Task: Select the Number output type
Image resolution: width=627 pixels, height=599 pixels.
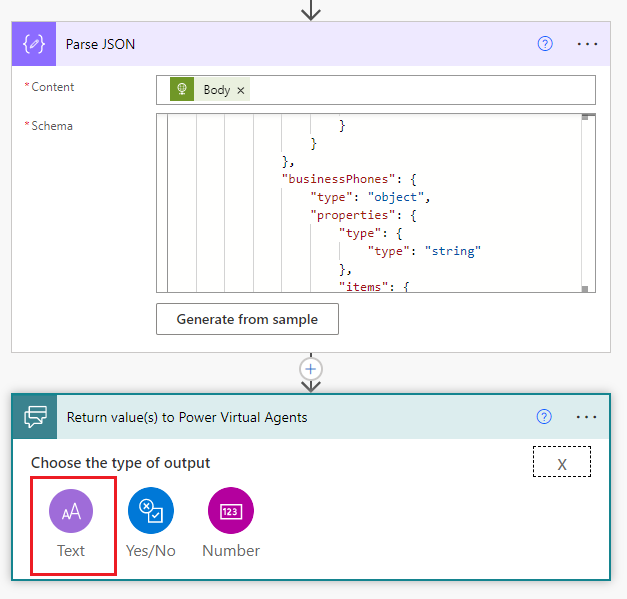Action: (231, 523)
